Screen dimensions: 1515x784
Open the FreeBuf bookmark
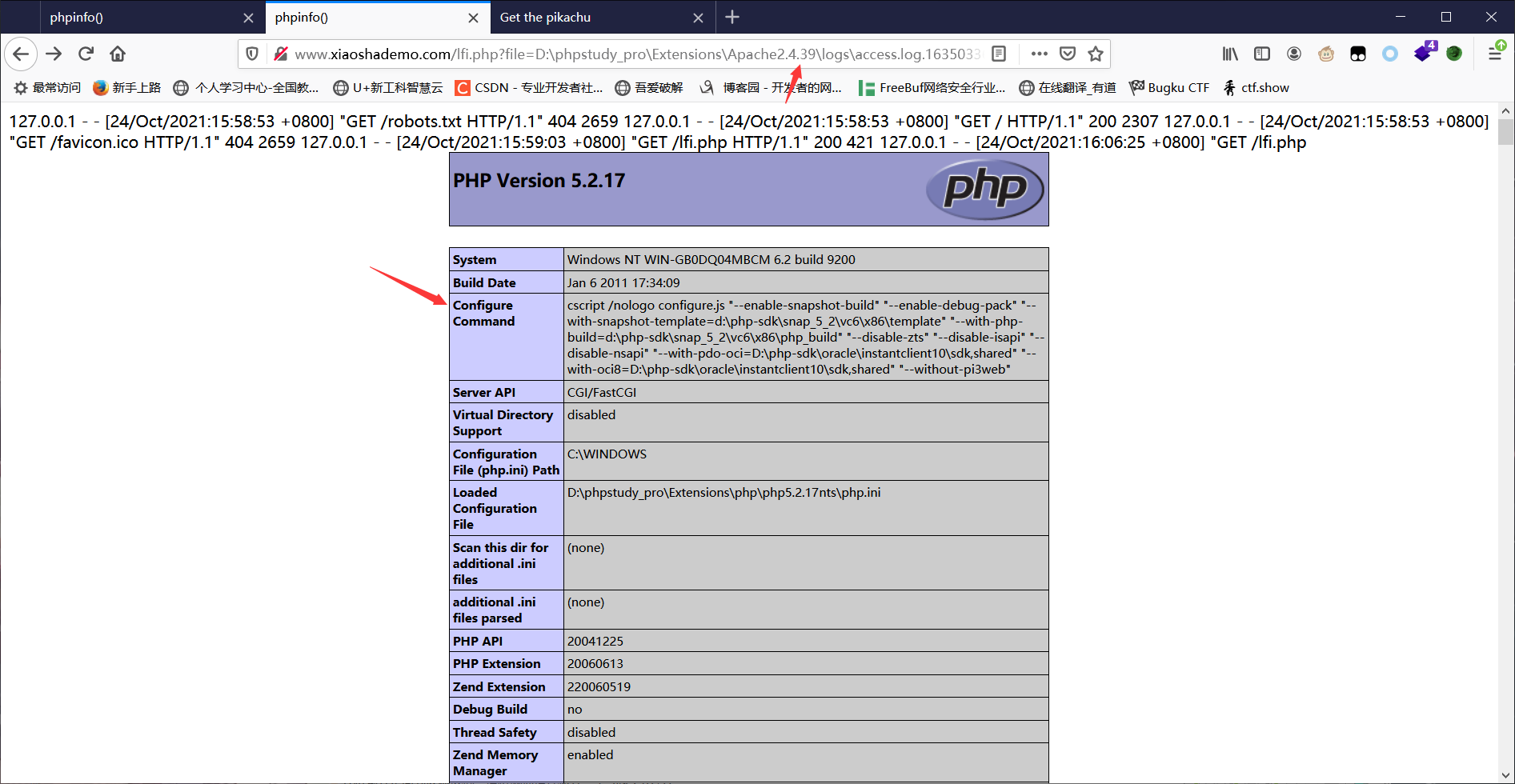coord(932,87)
